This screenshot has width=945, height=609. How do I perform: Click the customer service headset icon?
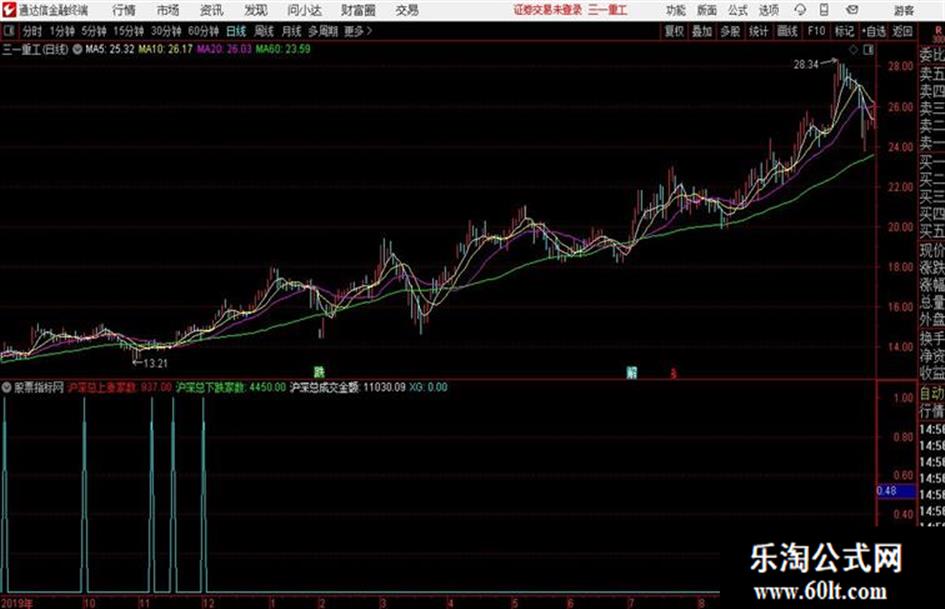tap(800, 10)
